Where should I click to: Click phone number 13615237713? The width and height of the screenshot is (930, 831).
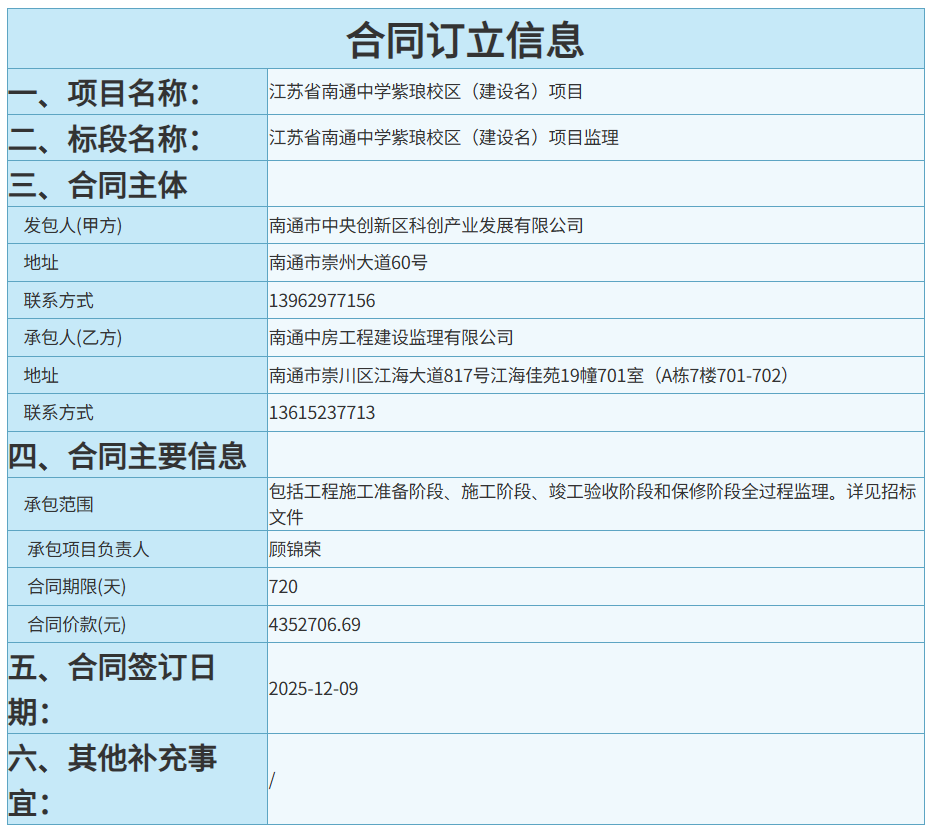[322, 413]
